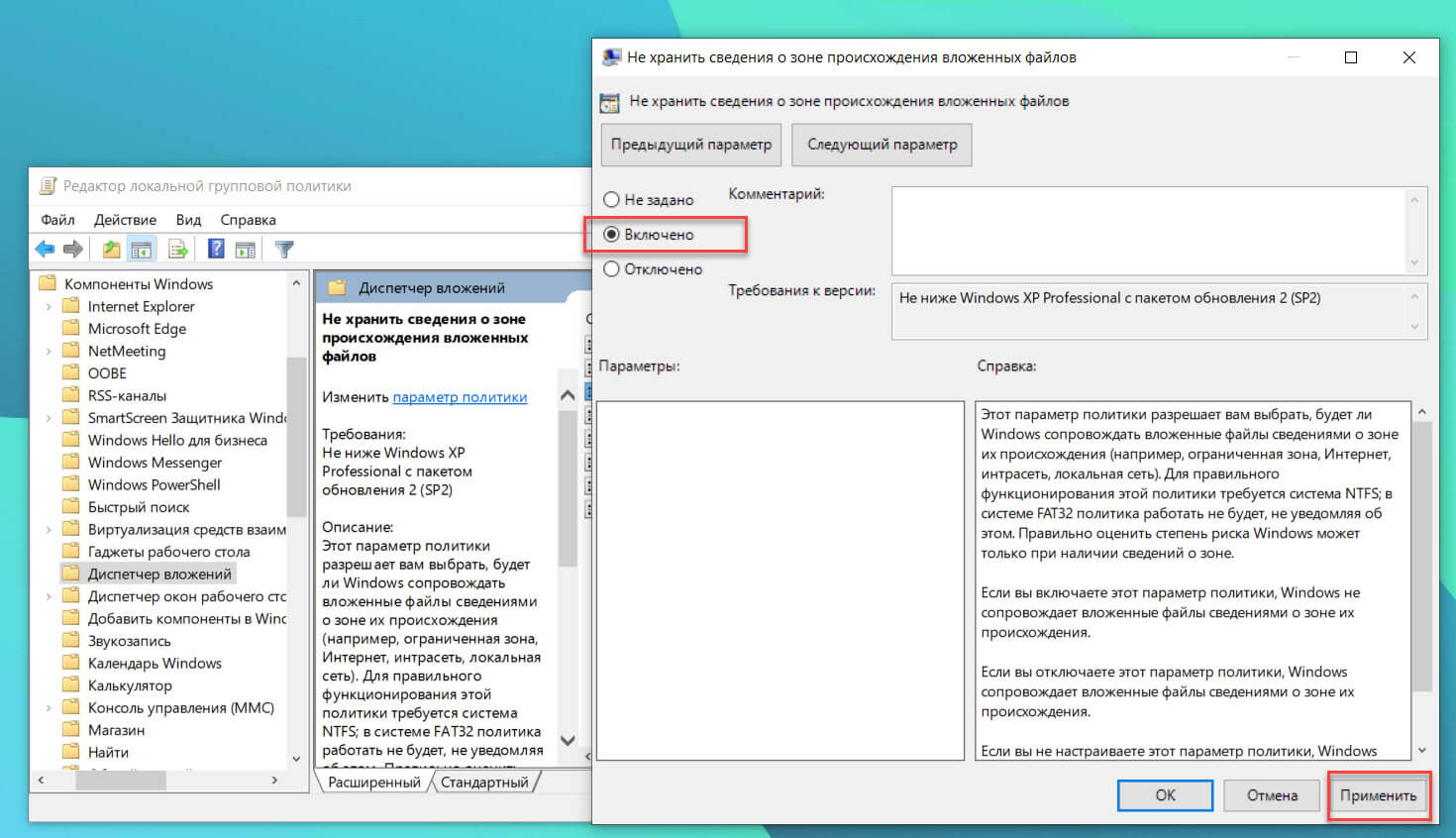Select Windows Hello для бизнеса in the tree
This screenshot has width=1456, height=838.
tap(177, 440)
